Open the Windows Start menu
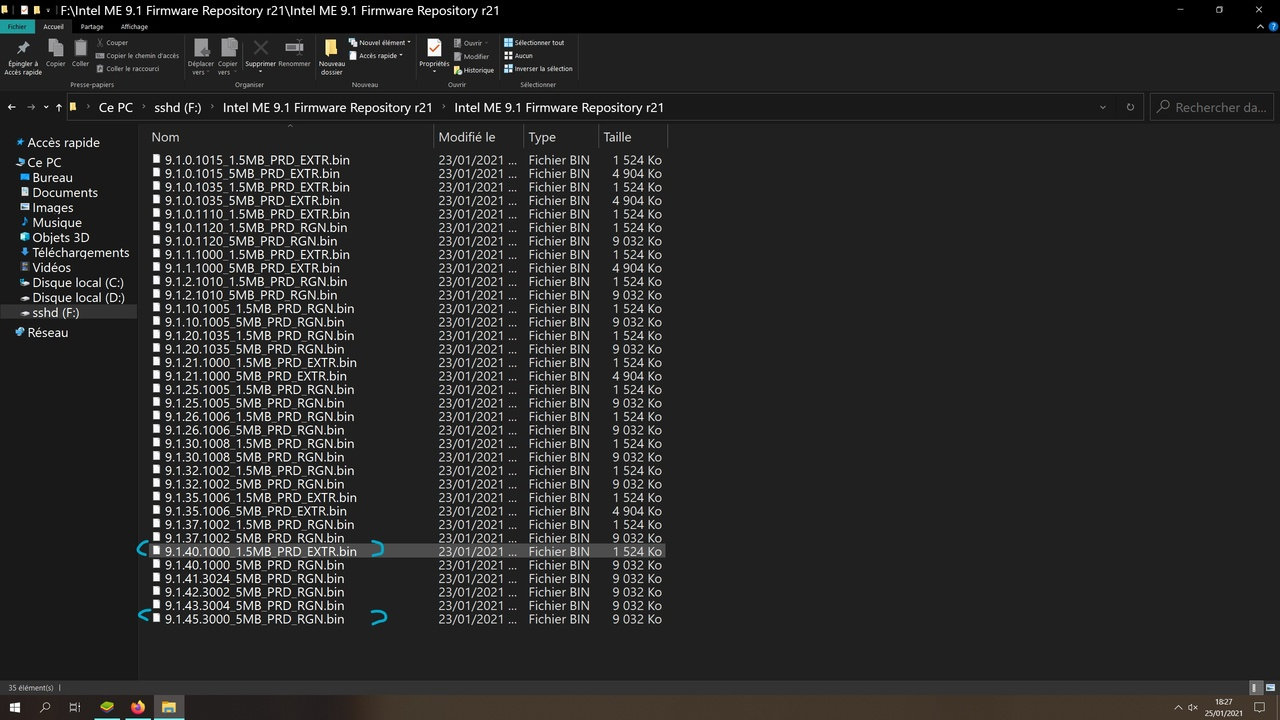The image size is (1280, 720). point(15,707)
